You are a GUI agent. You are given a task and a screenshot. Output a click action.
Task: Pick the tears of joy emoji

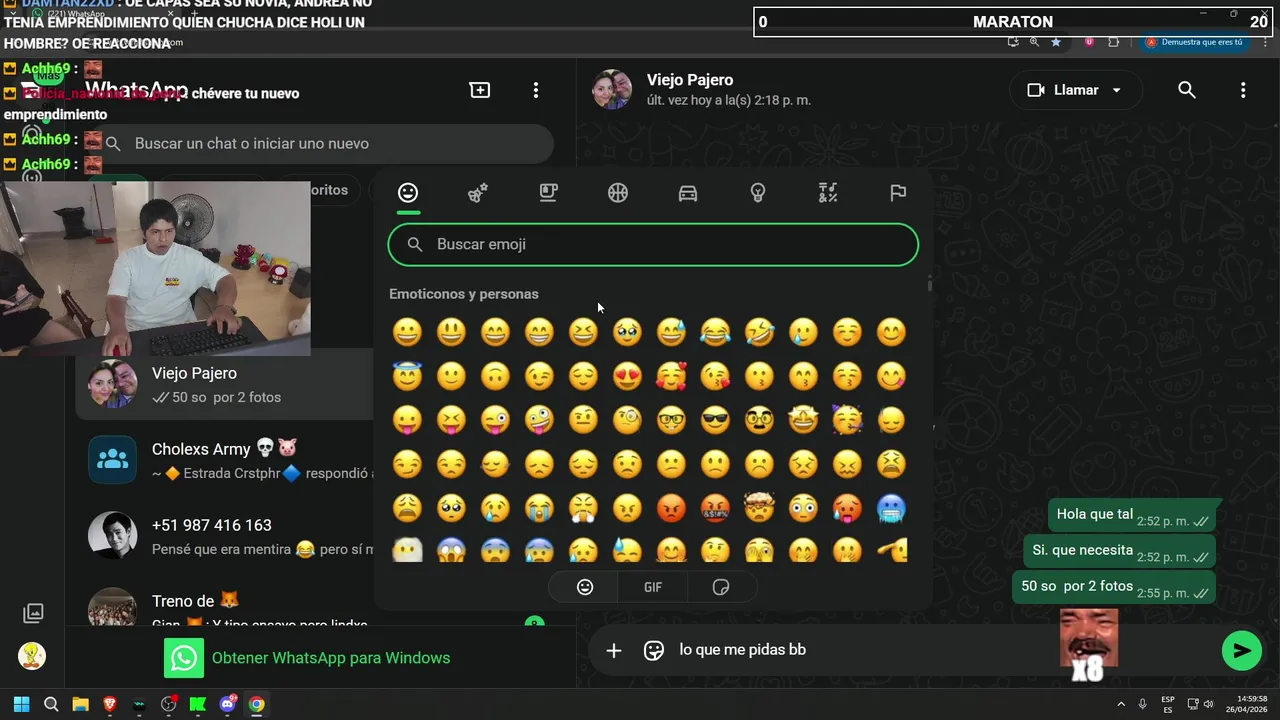(715, 332)
